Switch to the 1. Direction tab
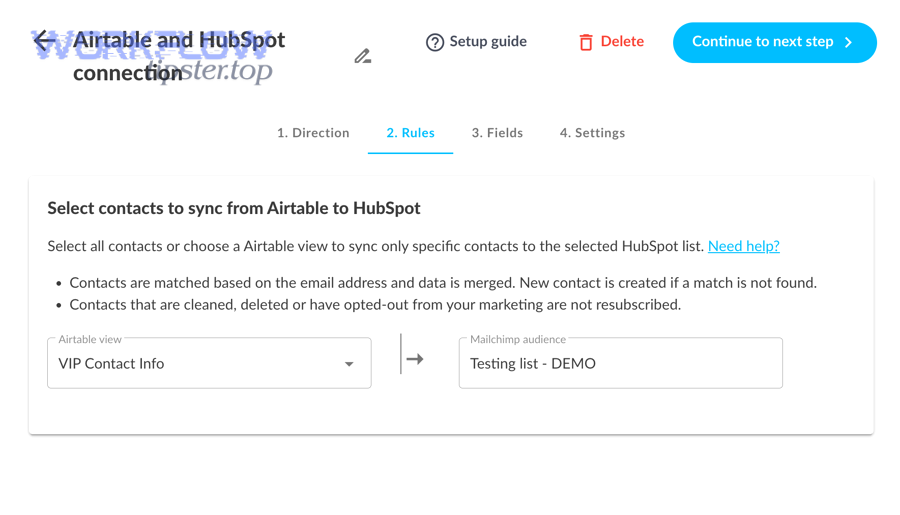The image size is (900, 515). 313,133
